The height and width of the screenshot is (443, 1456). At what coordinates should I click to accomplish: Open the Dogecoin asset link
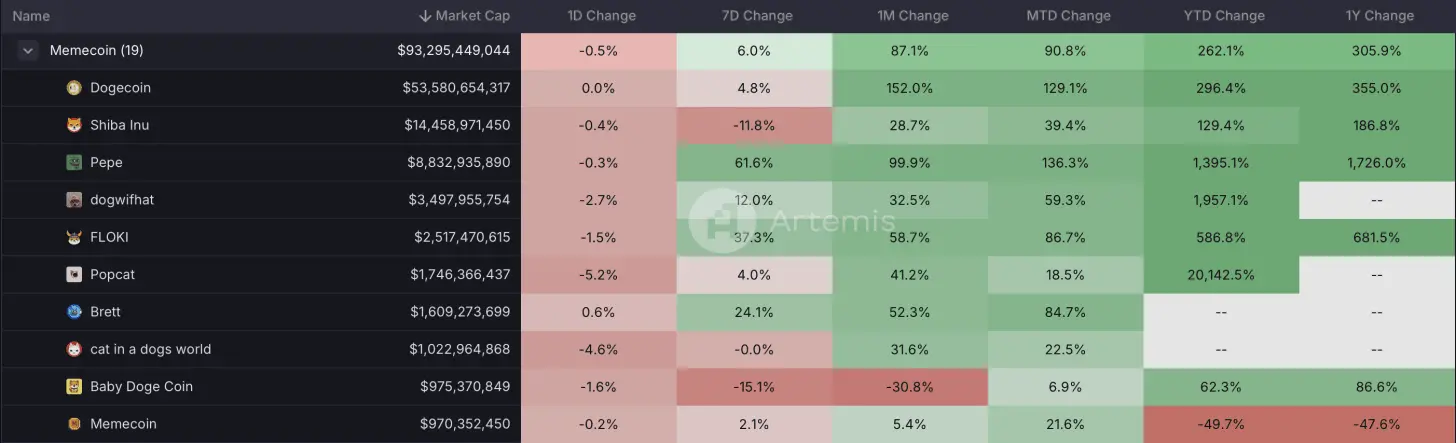coord(120,88)
